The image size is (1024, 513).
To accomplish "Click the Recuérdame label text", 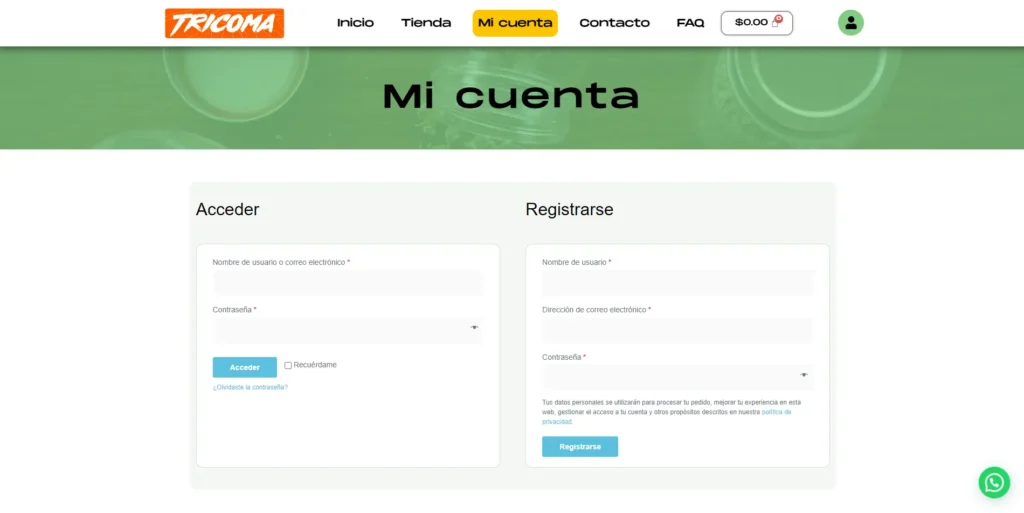I will point(315,365).
